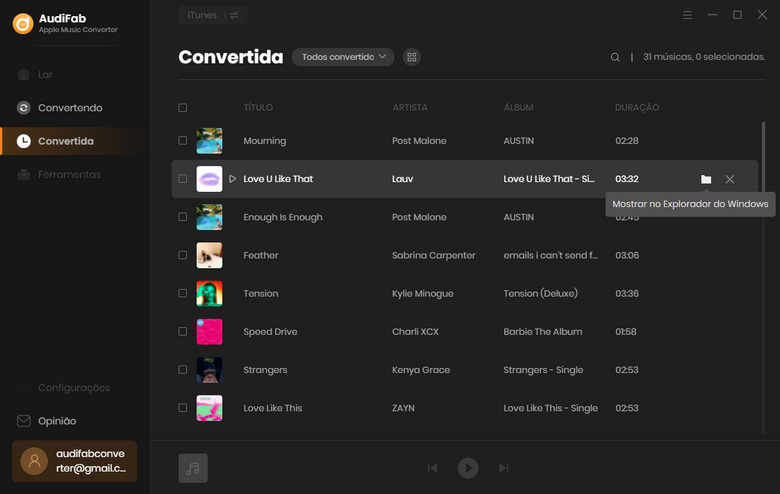Select the song title Strangers

point(265,370)
